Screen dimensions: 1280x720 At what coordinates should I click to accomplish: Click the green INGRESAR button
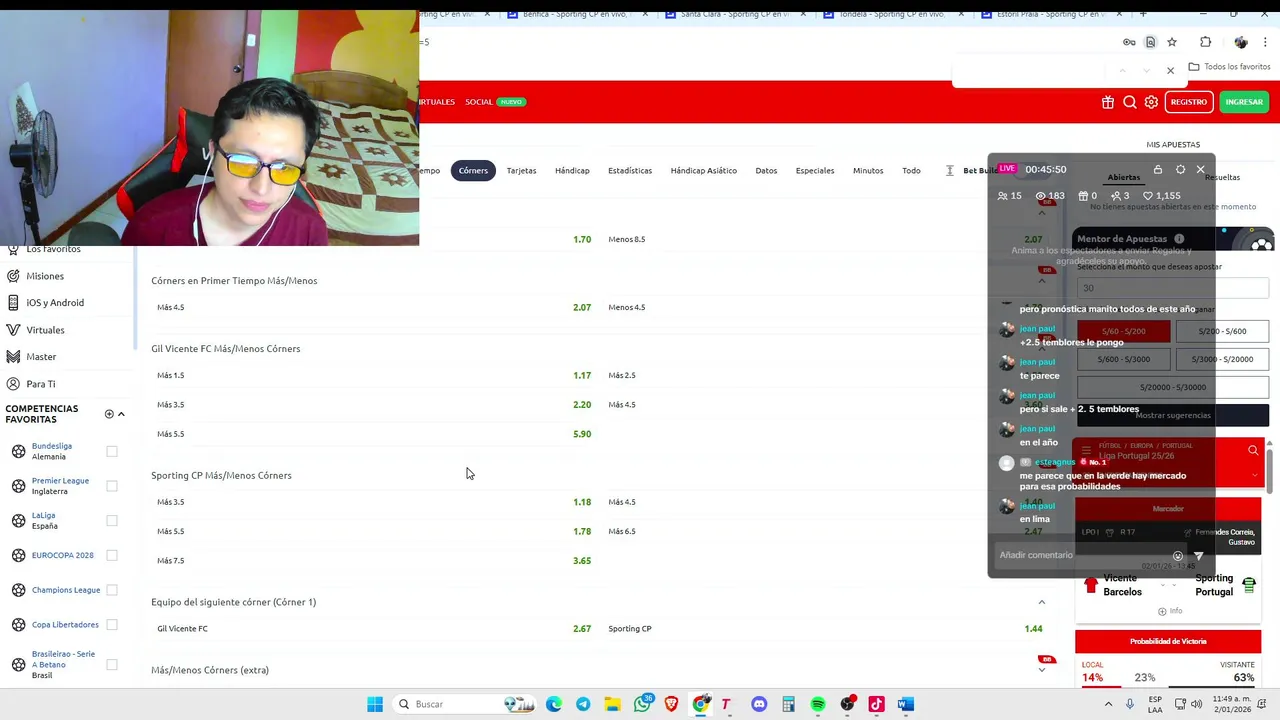pos(1244,102)
